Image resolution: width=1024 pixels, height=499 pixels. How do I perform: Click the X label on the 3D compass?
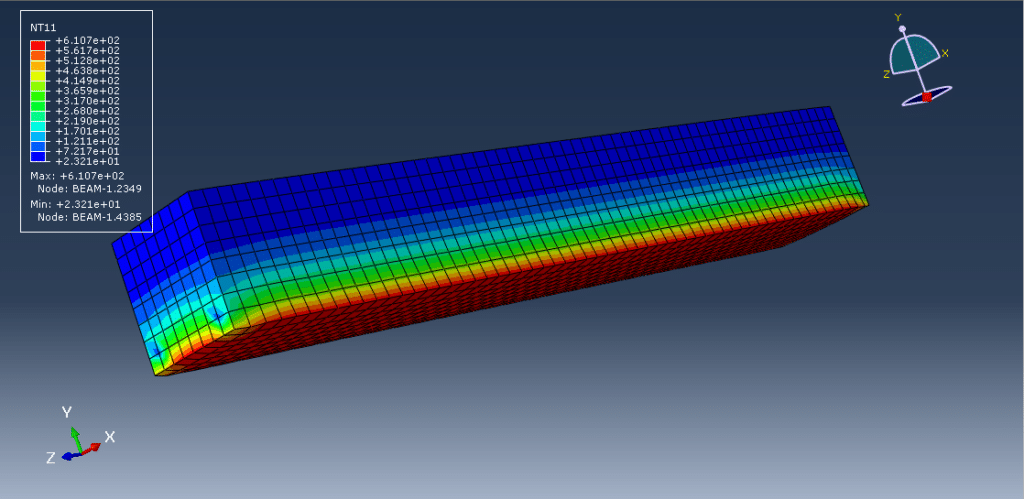[x=945, y=53]
